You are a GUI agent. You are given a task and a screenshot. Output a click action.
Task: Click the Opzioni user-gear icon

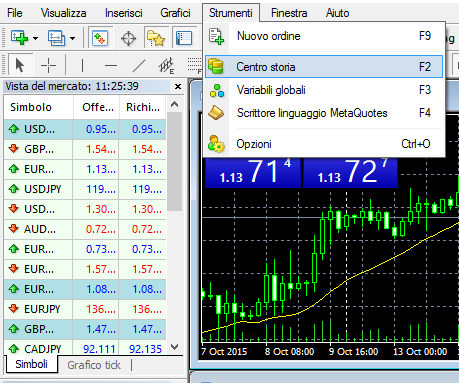click(x=216, y=144)
